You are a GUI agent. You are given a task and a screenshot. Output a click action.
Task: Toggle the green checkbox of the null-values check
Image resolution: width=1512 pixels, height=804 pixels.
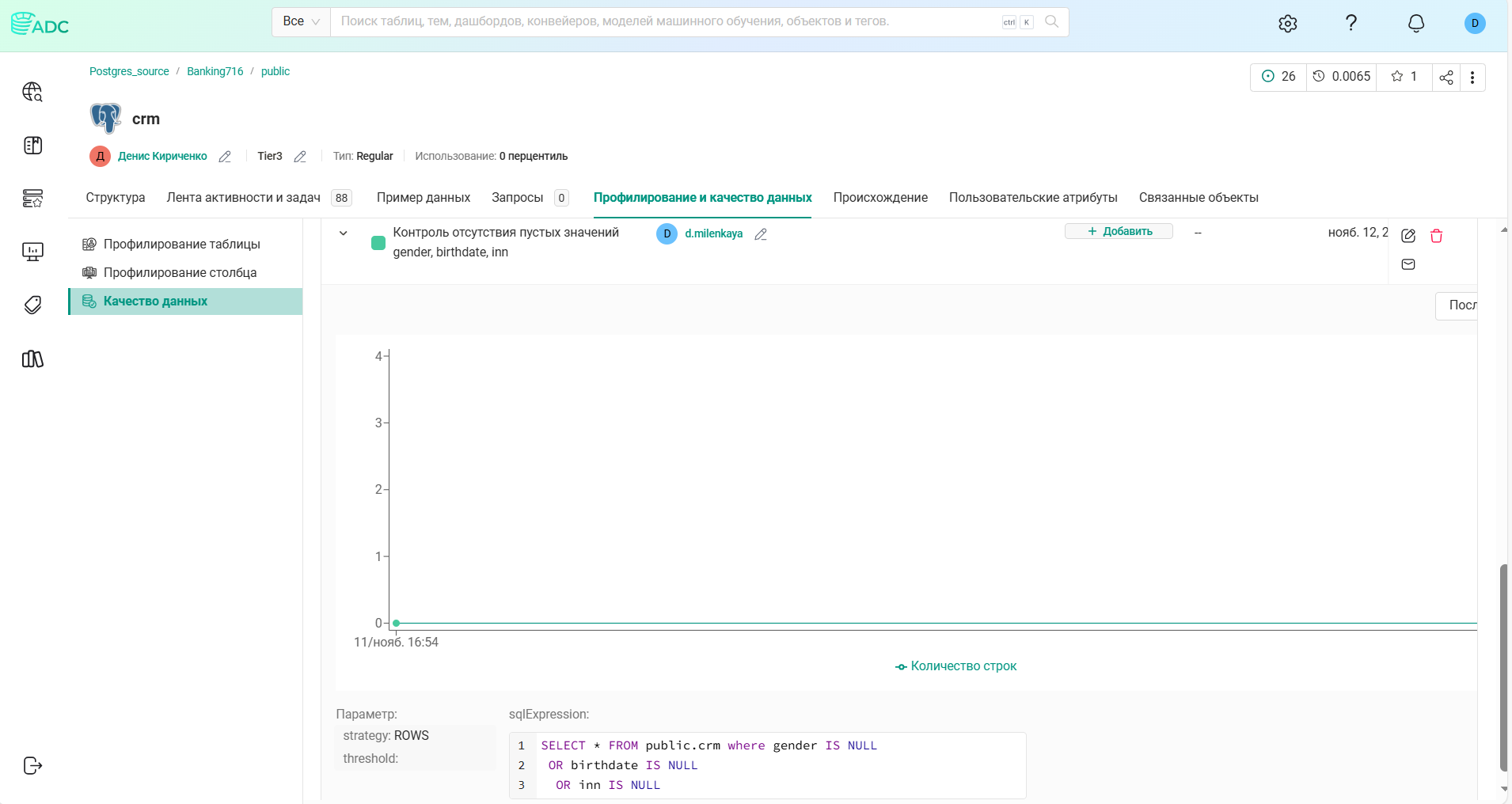(x=378, y=242)
